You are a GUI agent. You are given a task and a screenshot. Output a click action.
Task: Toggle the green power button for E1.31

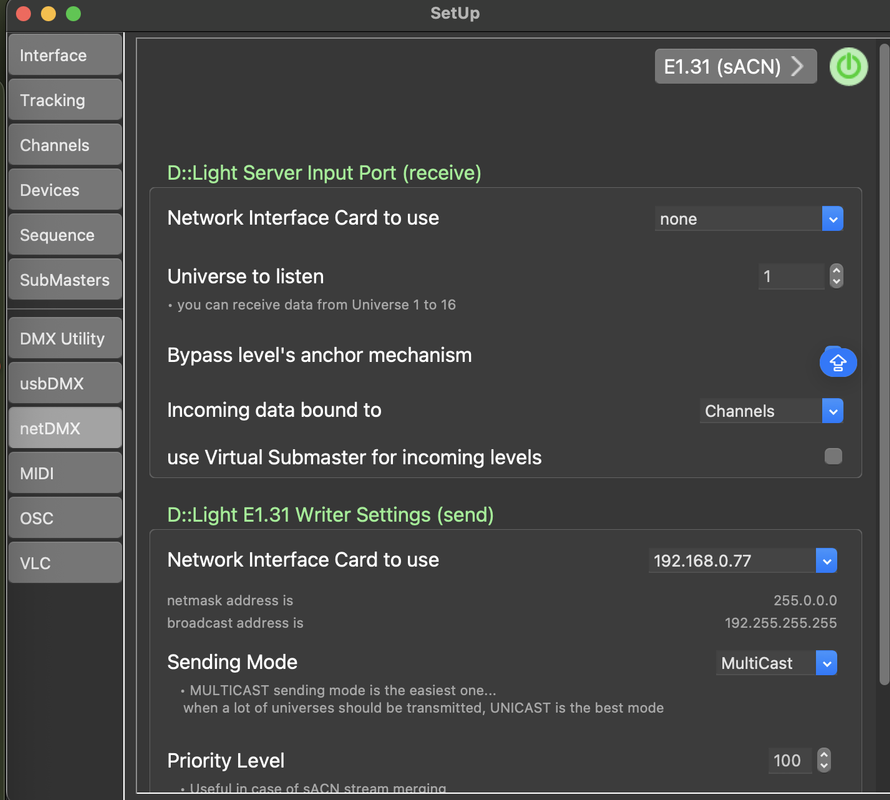[848, 66]
